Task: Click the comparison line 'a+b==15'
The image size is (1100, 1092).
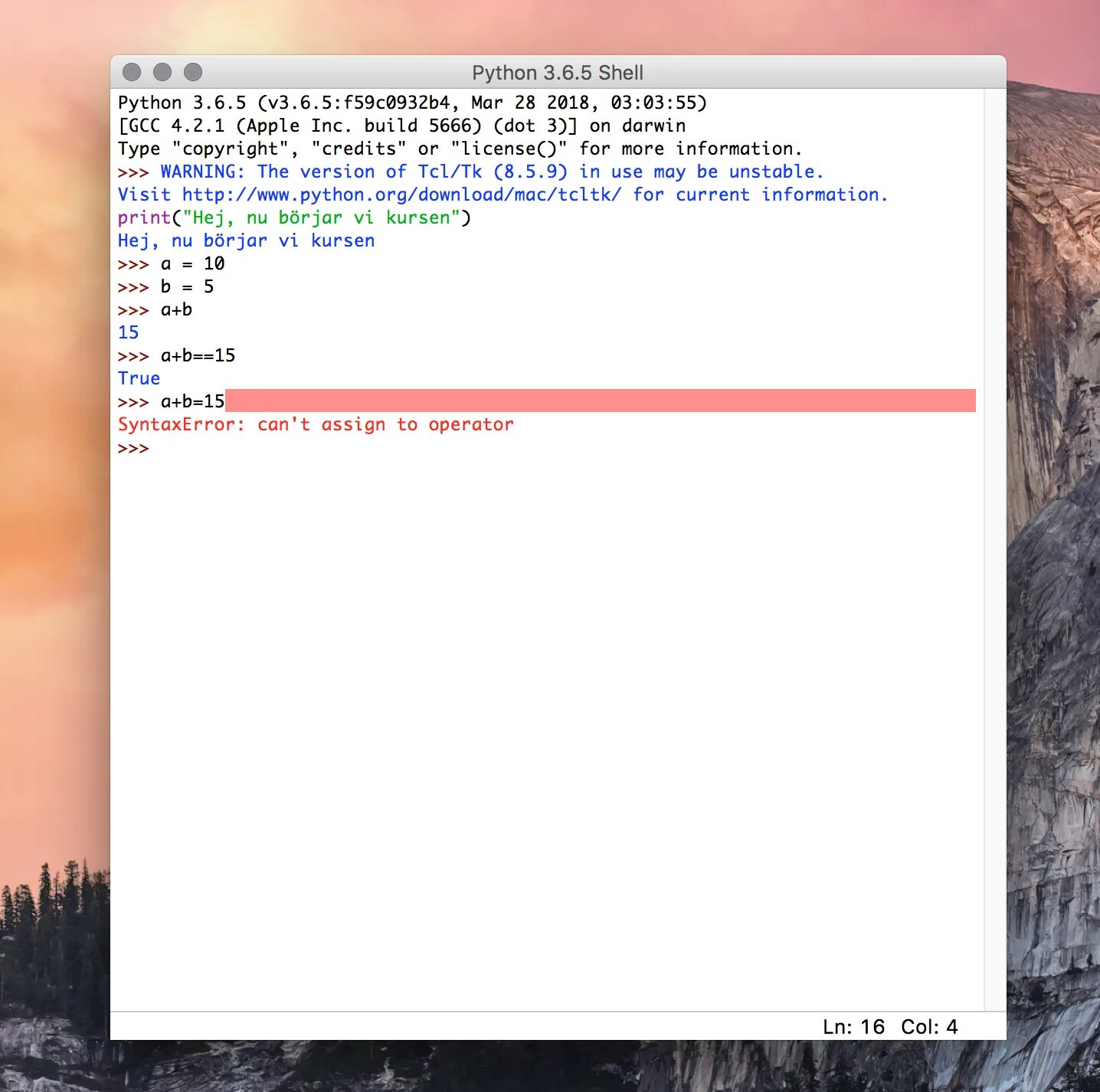Action: (x=198, y=355)
